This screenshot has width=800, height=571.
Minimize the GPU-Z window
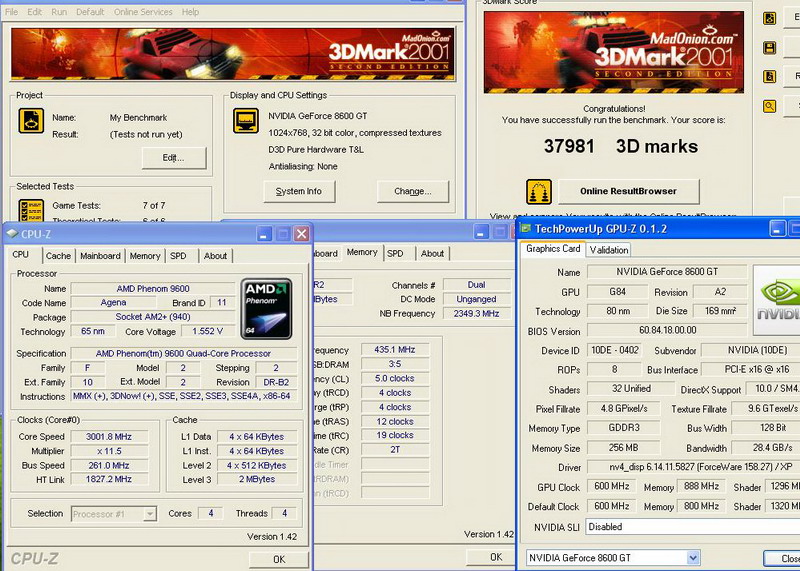pos(777,229)
